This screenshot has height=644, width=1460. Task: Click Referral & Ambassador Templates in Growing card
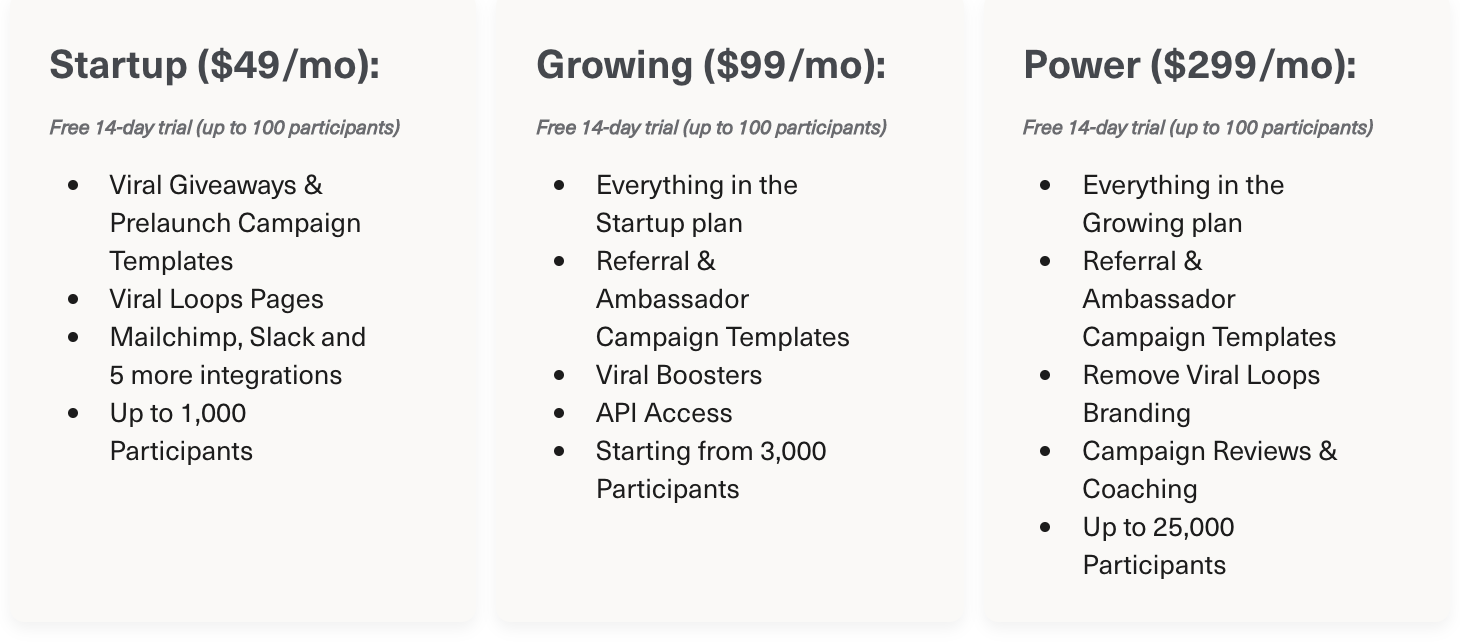[722, 299]
